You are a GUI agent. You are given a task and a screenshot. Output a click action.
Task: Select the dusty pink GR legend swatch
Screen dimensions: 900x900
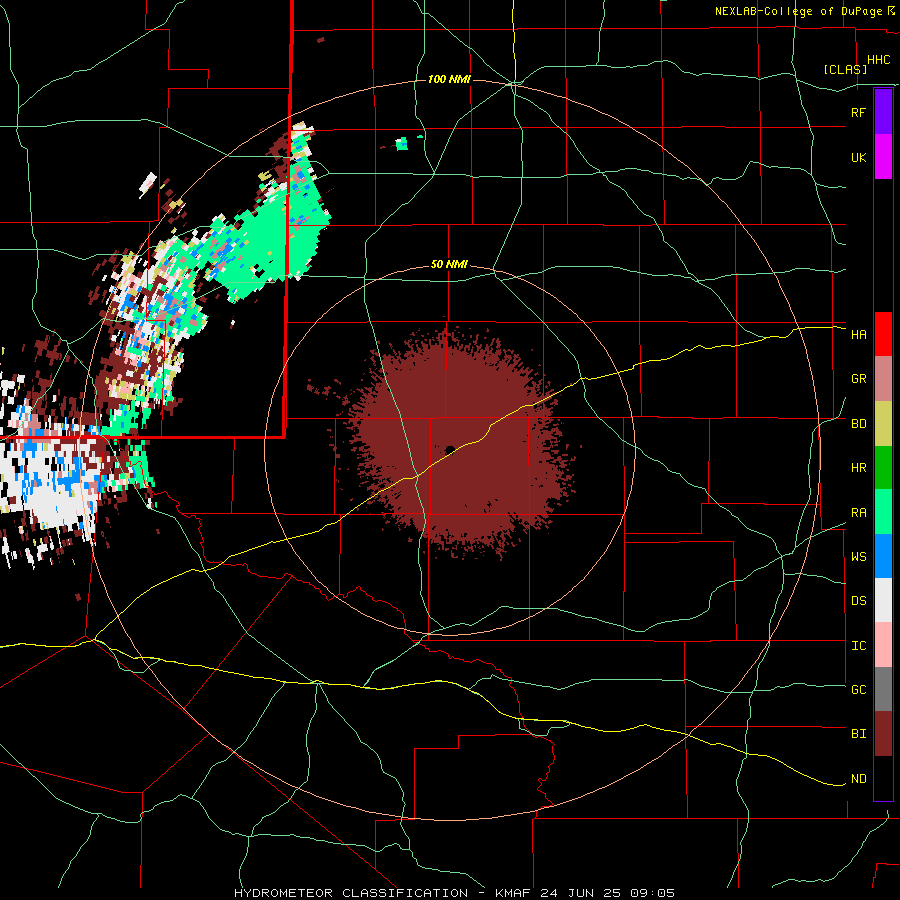click(883, 379)
